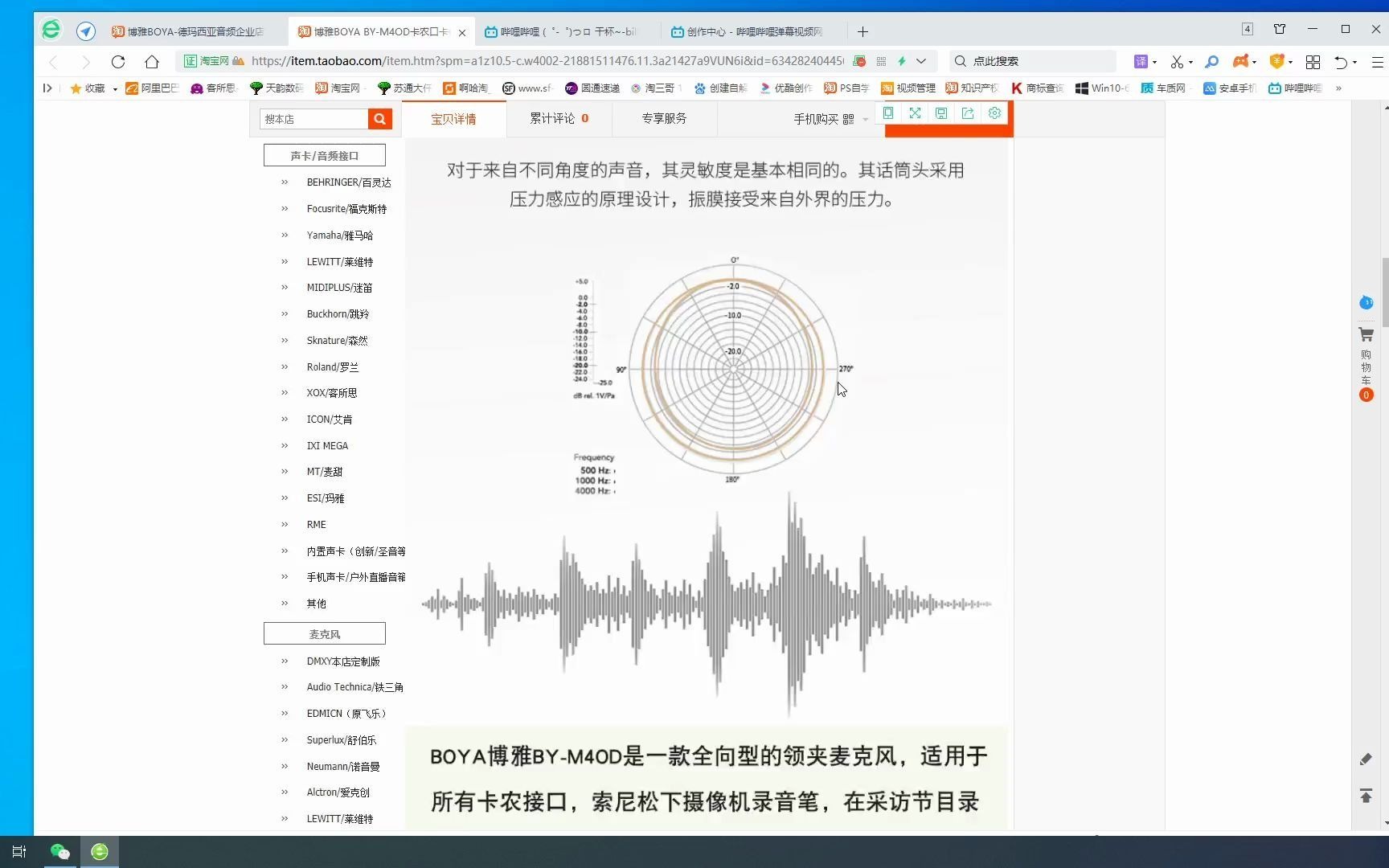This screenshot has width=1389, height=868.
Task: Open the Focusrite/福克斯特 category link
Action: 346,209
